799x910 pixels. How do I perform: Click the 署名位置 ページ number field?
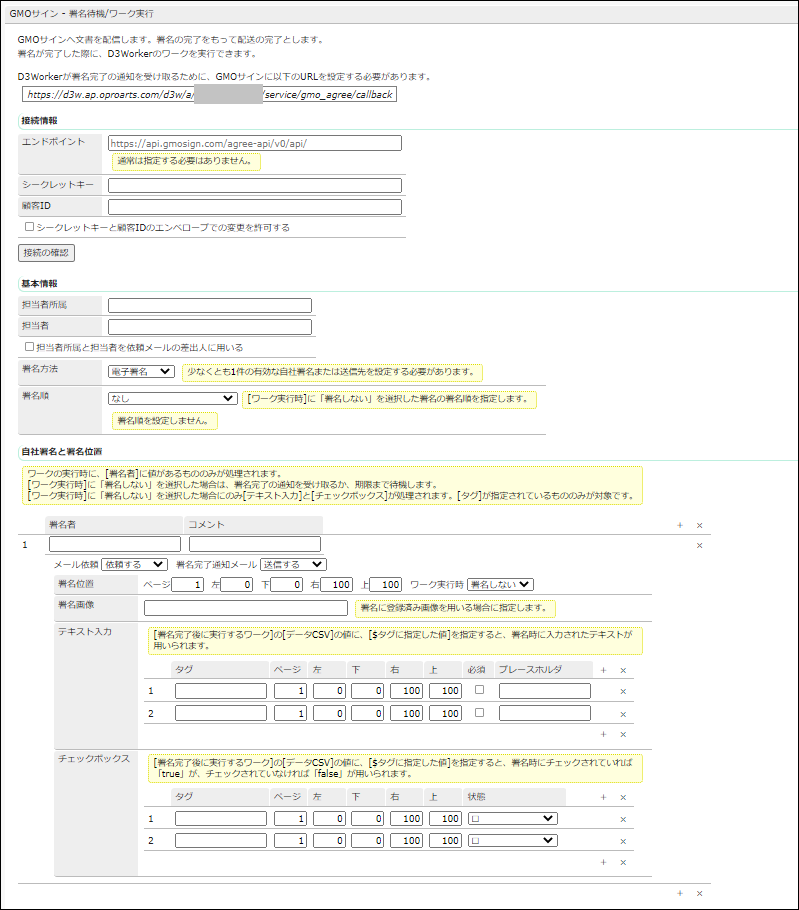coord(187,584)
